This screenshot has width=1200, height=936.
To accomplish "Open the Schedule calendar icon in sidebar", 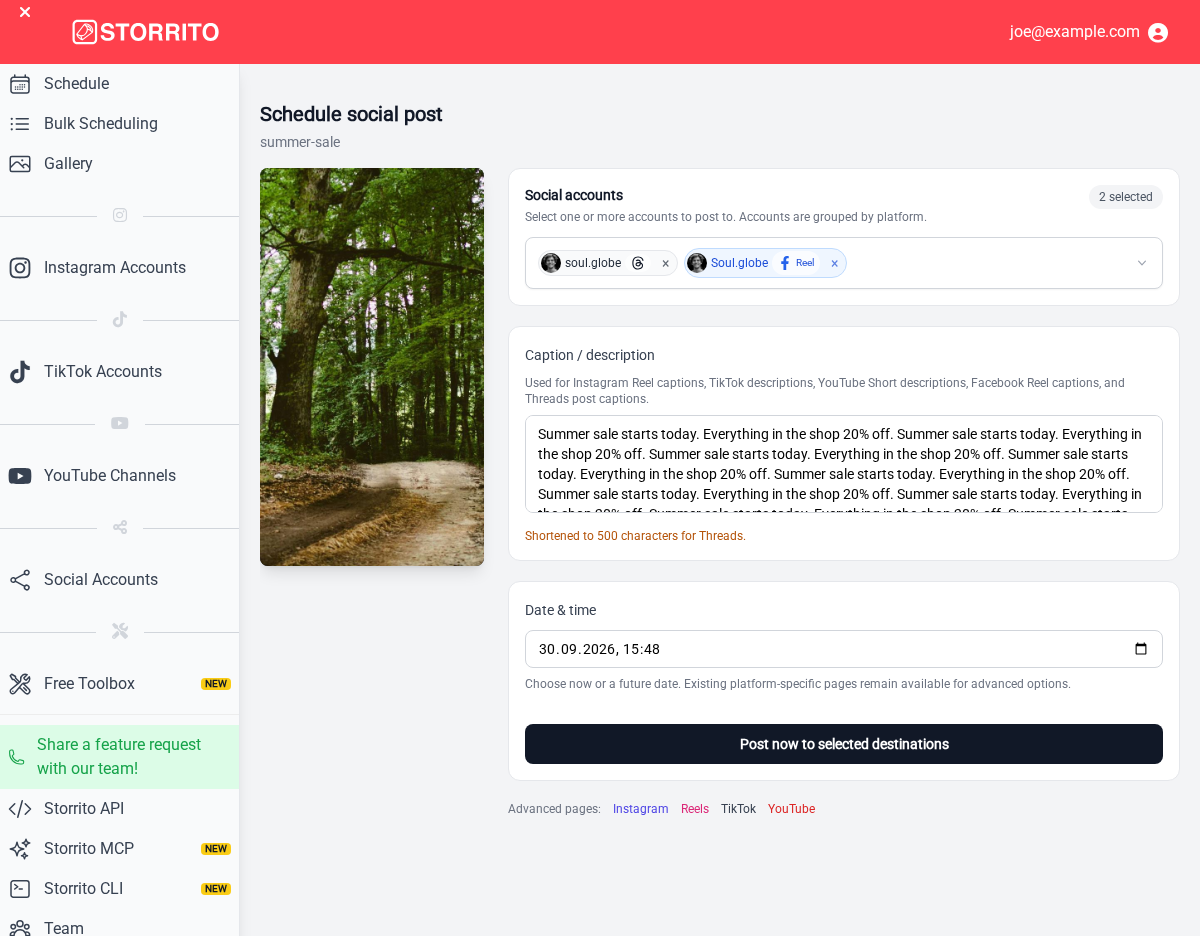I will [x=20, y=84].
